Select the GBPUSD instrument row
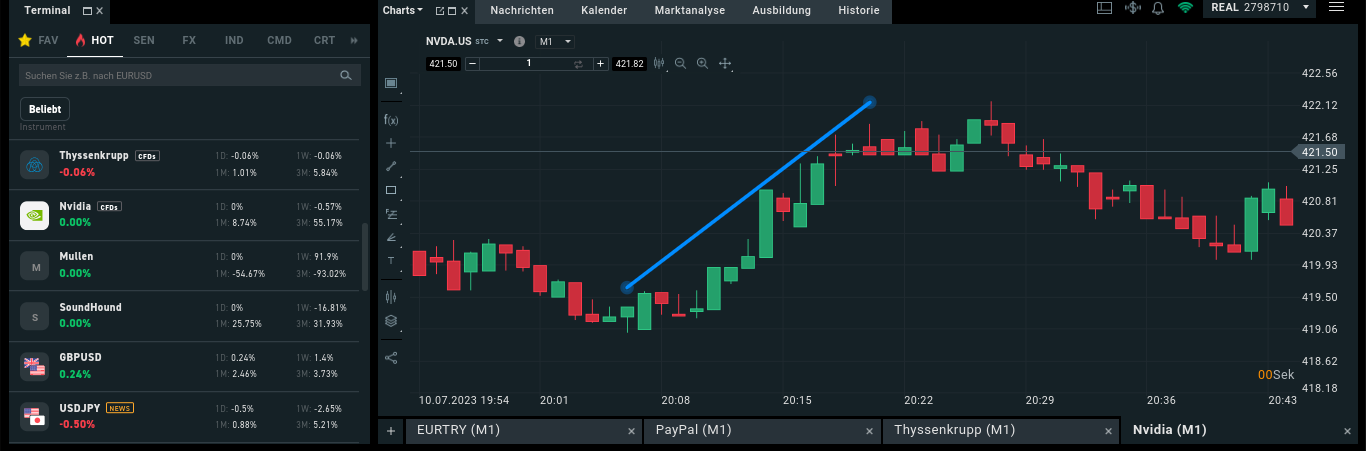 point(185,366)
